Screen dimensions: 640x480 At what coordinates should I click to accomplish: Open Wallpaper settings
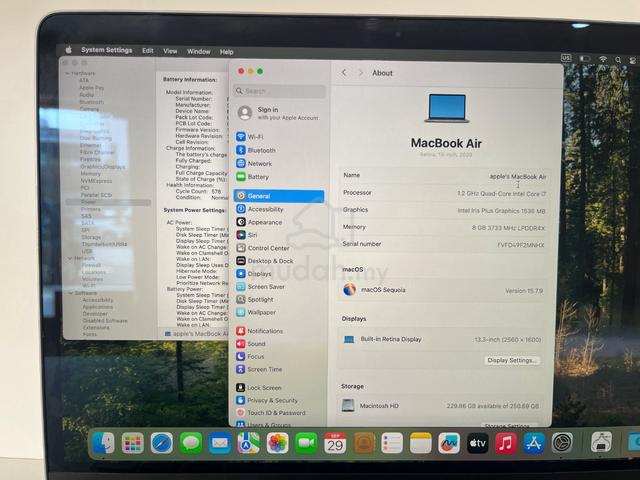tap(256, 312)
